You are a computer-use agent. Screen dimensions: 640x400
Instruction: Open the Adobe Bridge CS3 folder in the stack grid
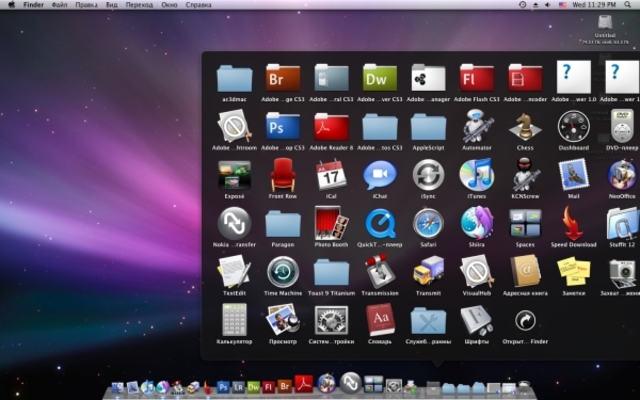(x=283, y=78)
